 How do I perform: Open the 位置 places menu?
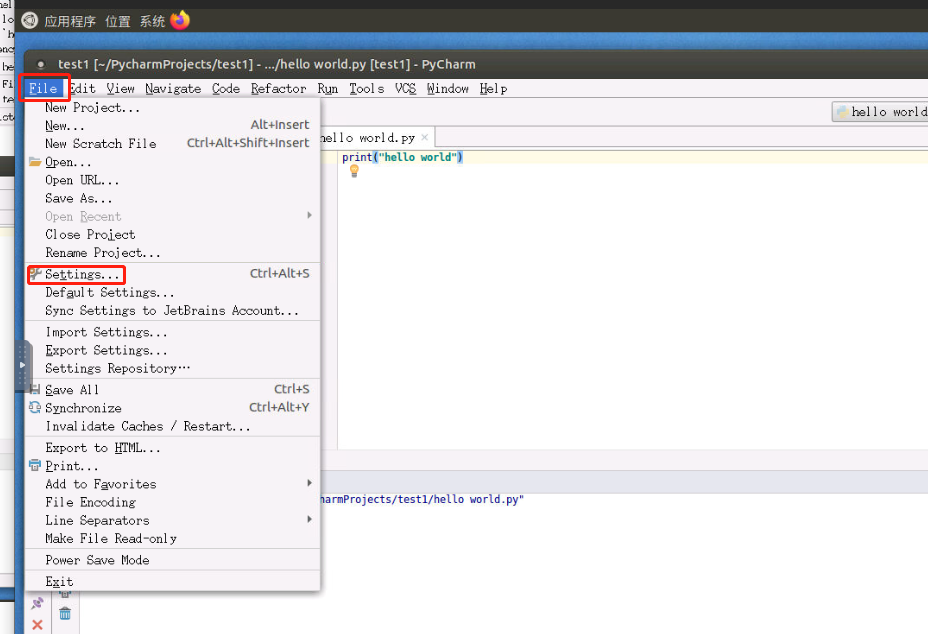click(118, 21)
